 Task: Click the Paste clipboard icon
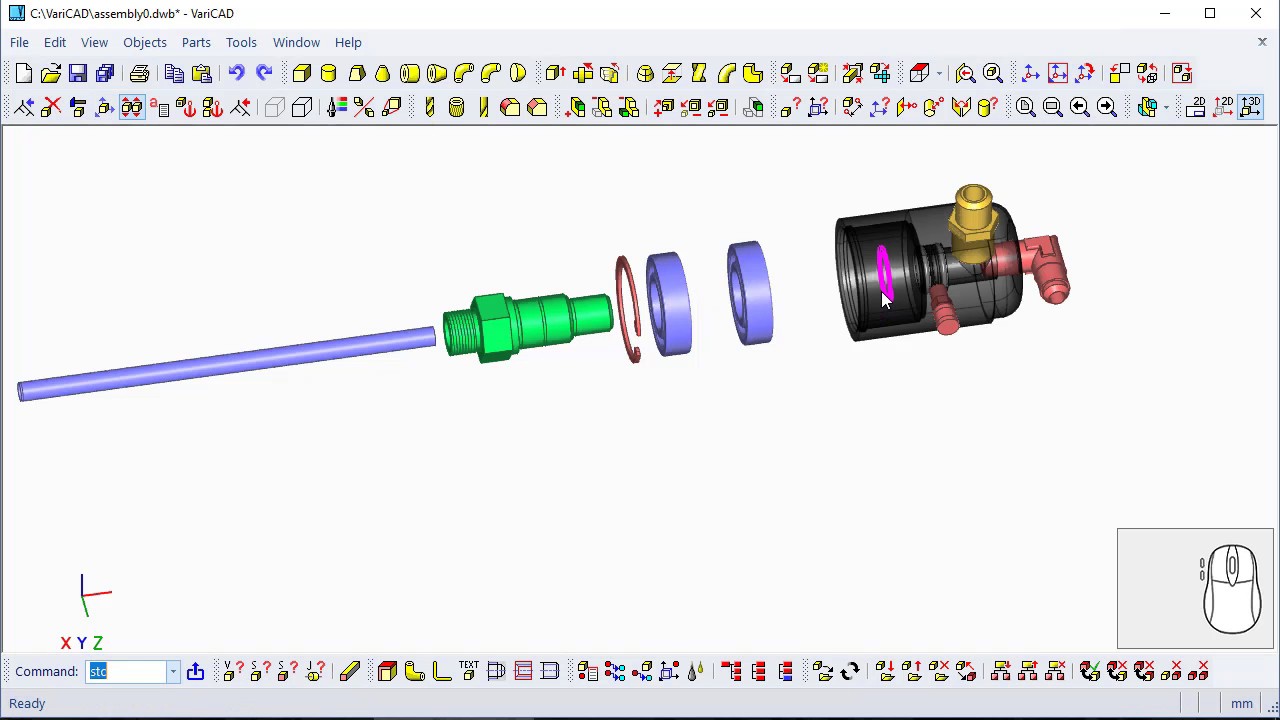pyautogui.click(x=201, y=73)
